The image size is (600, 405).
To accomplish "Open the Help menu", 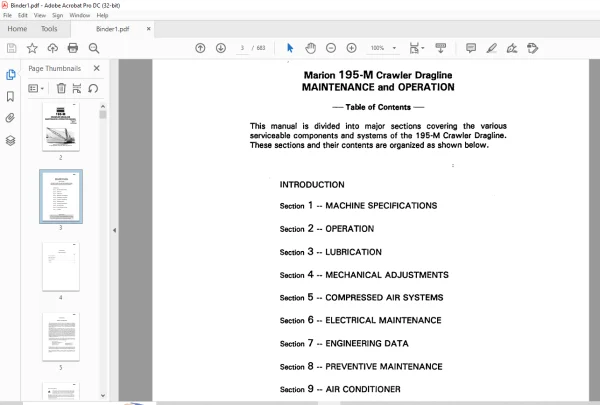I will [x=102, y=15].
